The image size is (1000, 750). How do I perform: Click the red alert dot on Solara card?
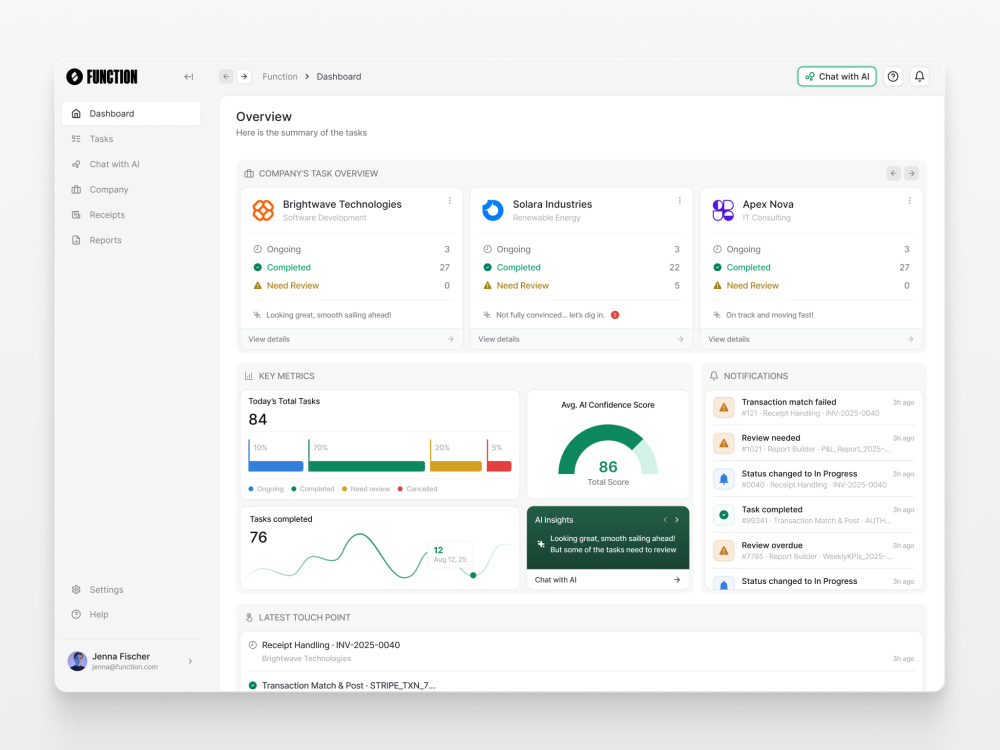(x=615, y=315)
